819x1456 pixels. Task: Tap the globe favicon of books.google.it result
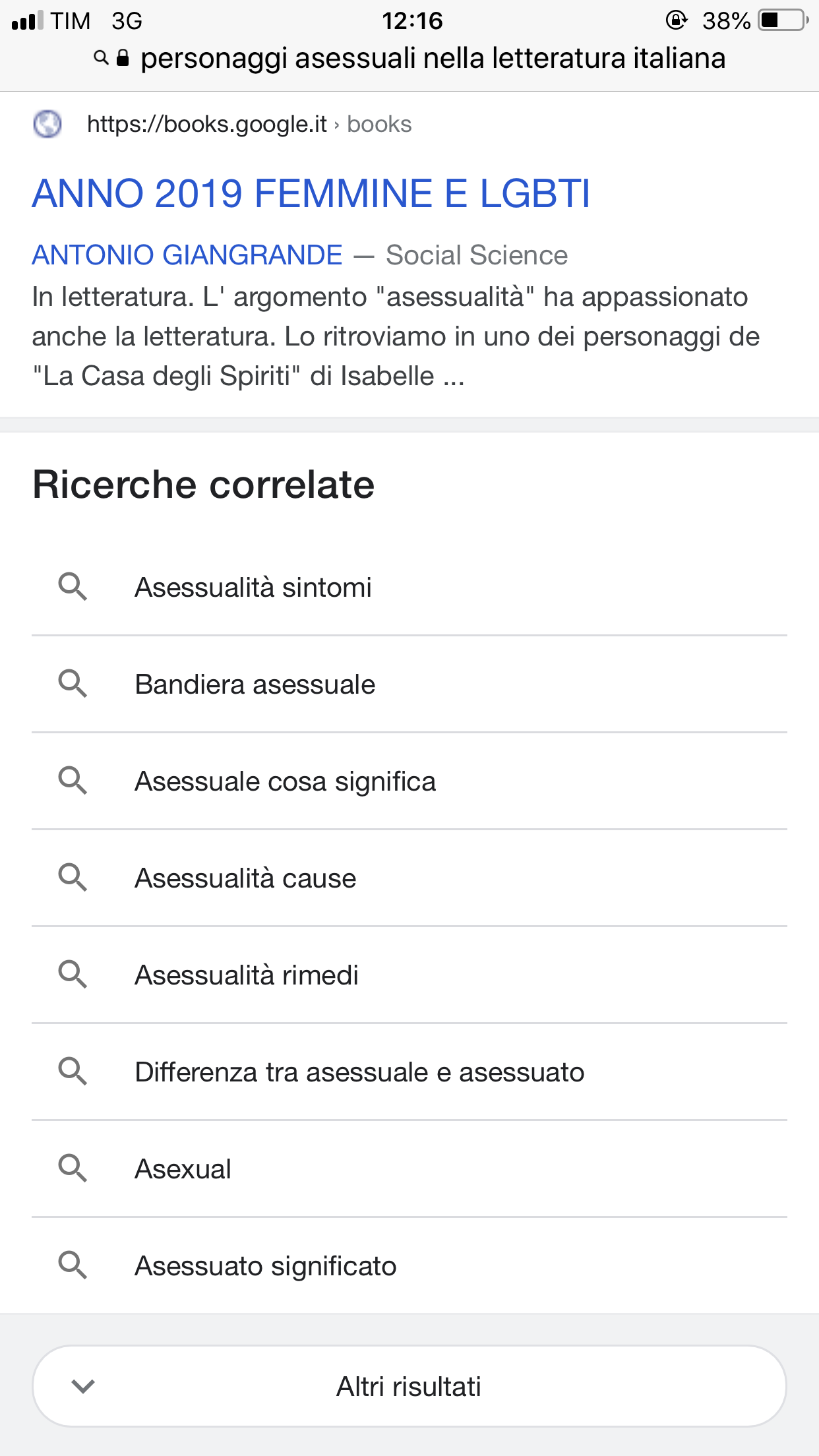(47, 124)
